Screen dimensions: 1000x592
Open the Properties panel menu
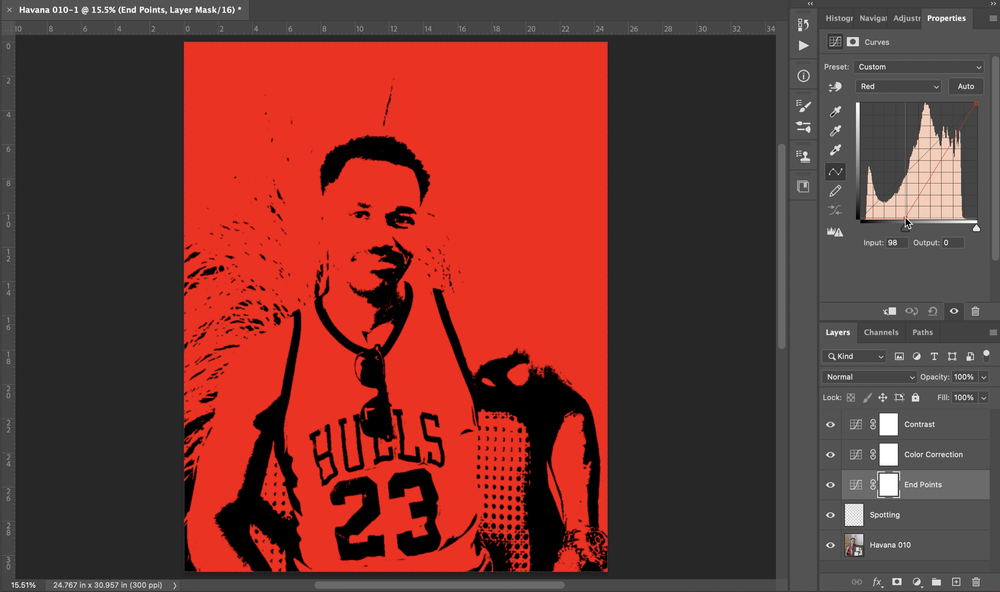tap(993, 18)
